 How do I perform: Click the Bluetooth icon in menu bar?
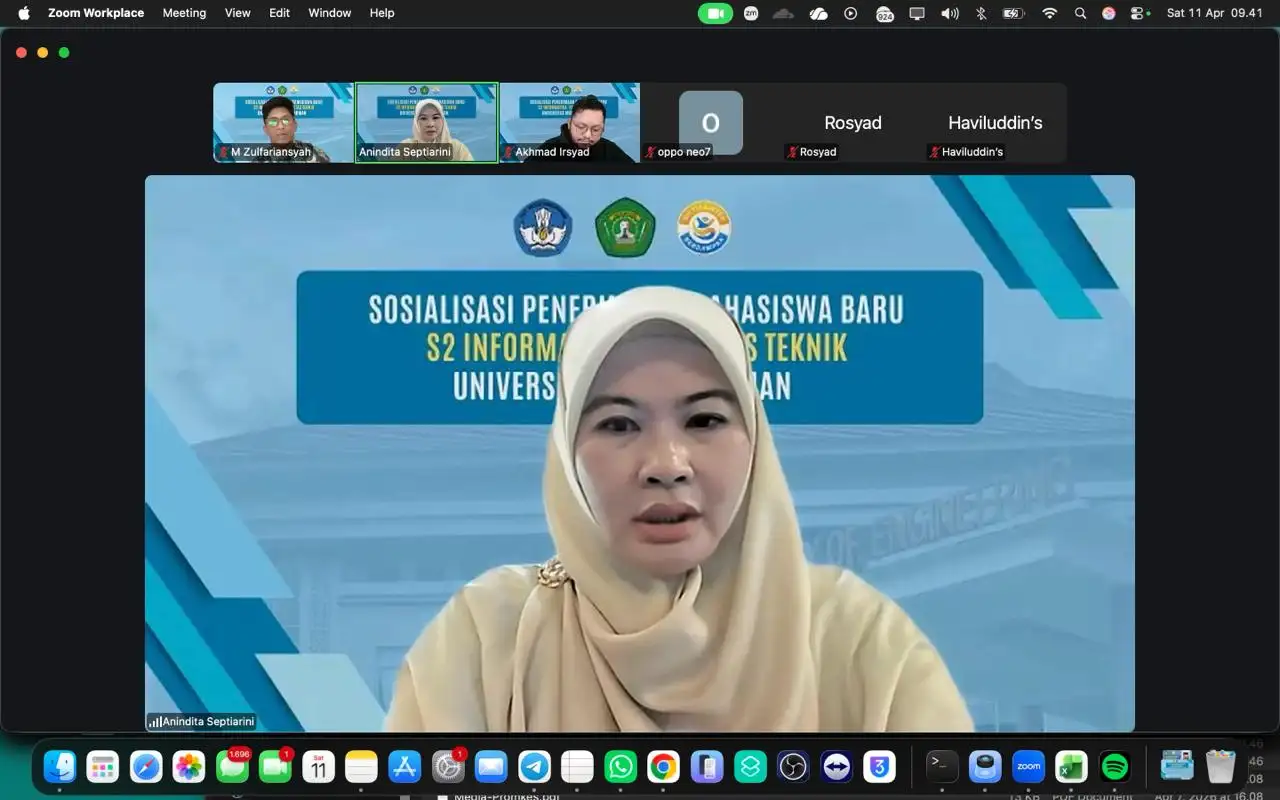[981, 13]
